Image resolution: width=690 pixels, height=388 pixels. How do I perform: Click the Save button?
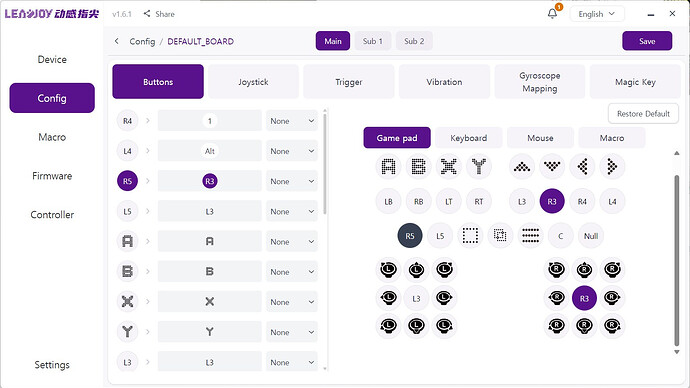click(x=647, y=41)
